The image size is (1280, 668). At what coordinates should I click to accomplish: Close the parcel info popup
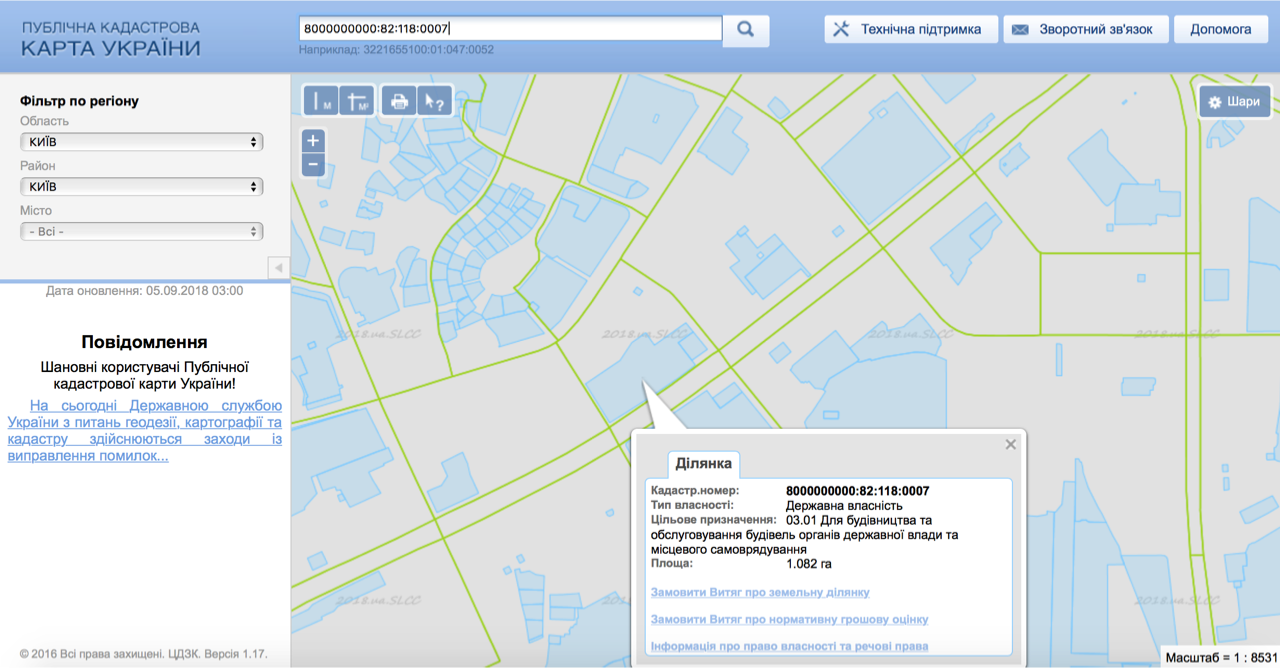tap(1010, 445)
